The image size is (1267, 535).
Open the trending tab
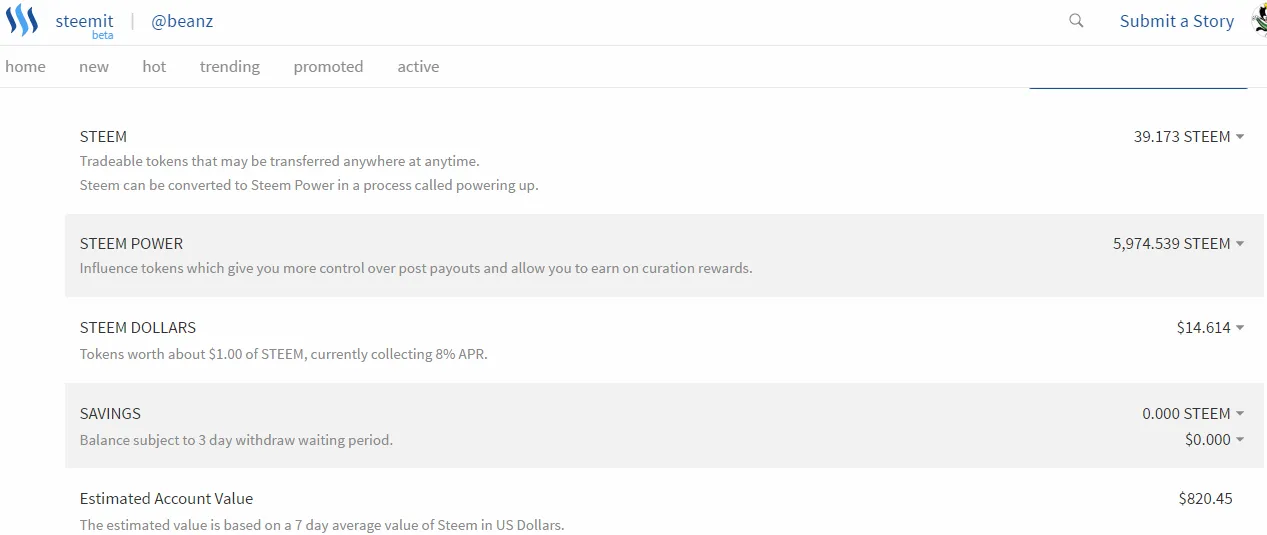pyautogui.click(x=229, y=67)
